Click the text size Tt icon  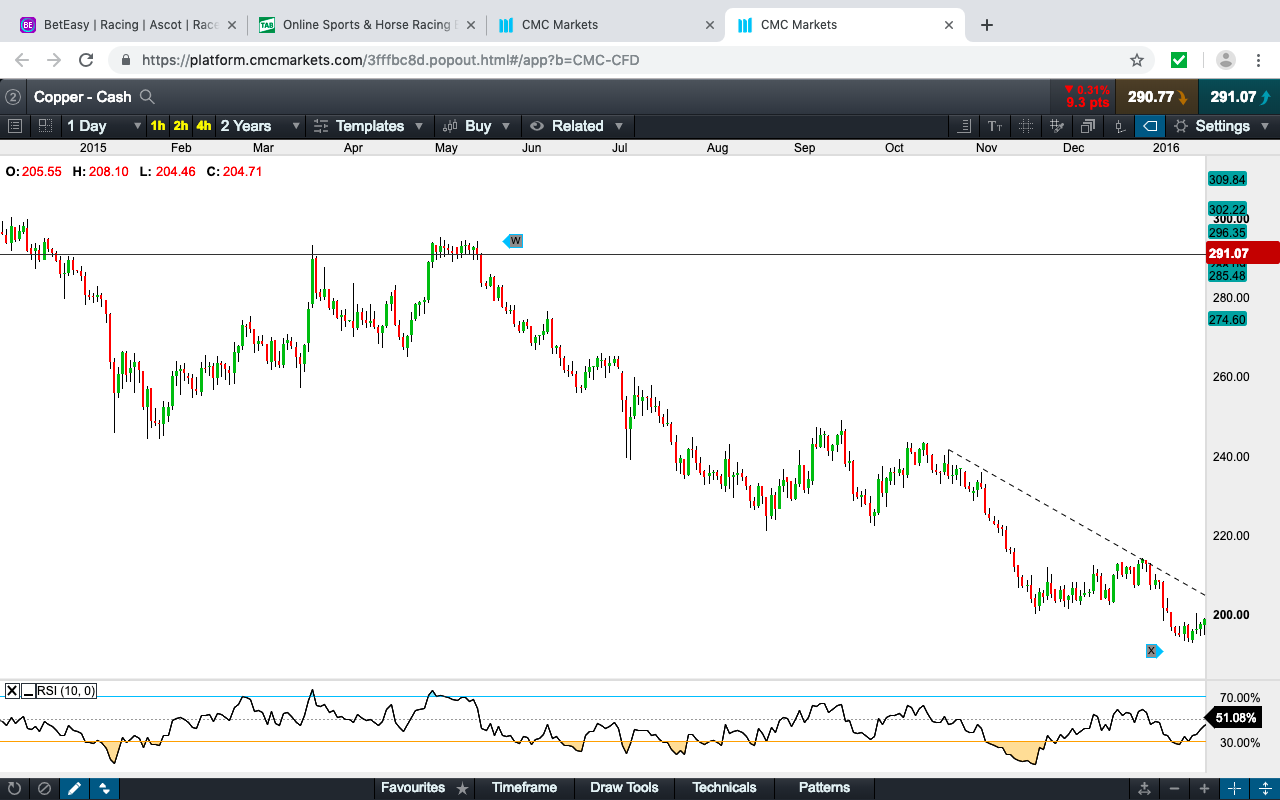click(993, 126)
